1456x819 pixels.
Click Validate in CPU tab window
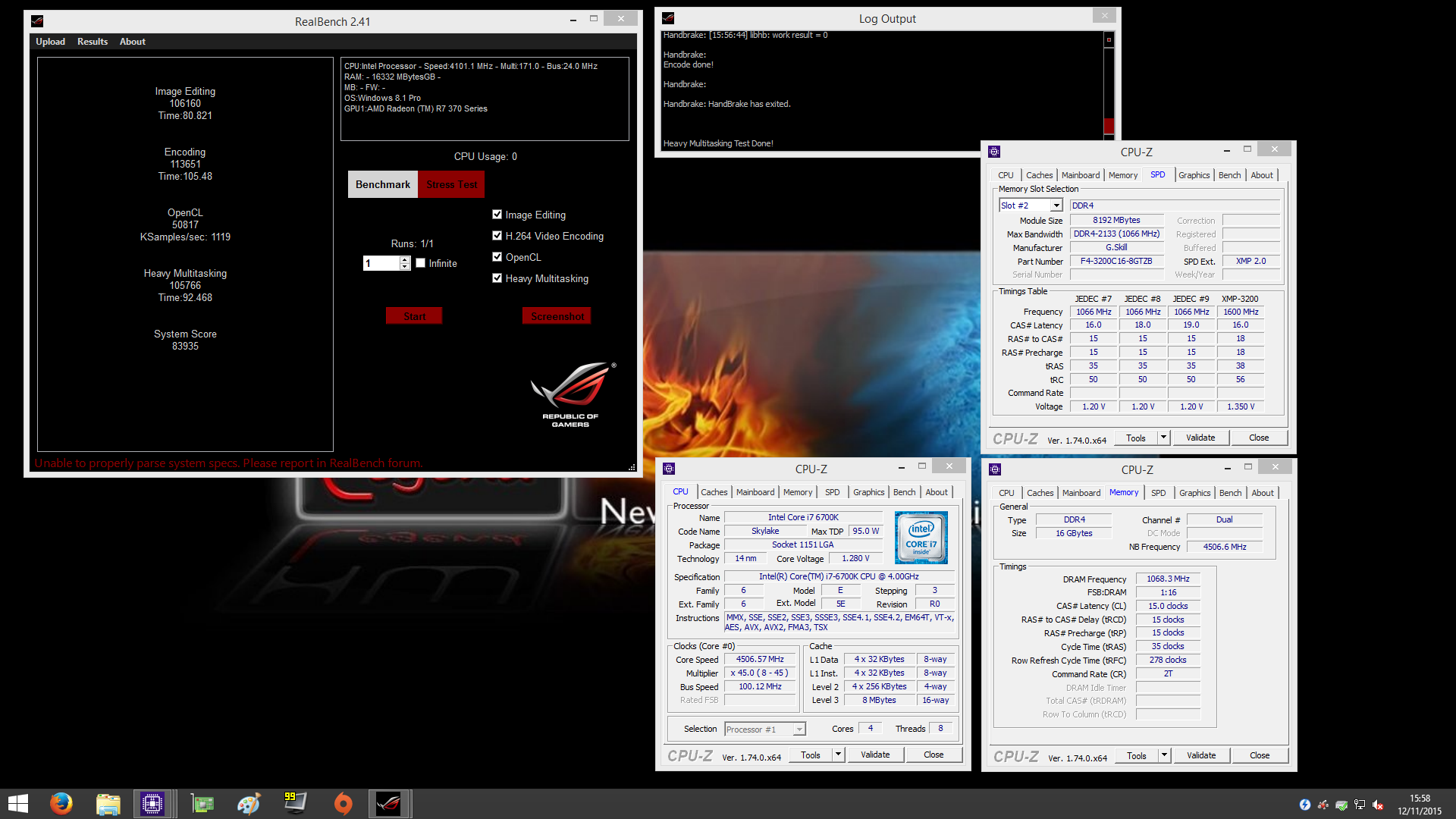[875, 755]
